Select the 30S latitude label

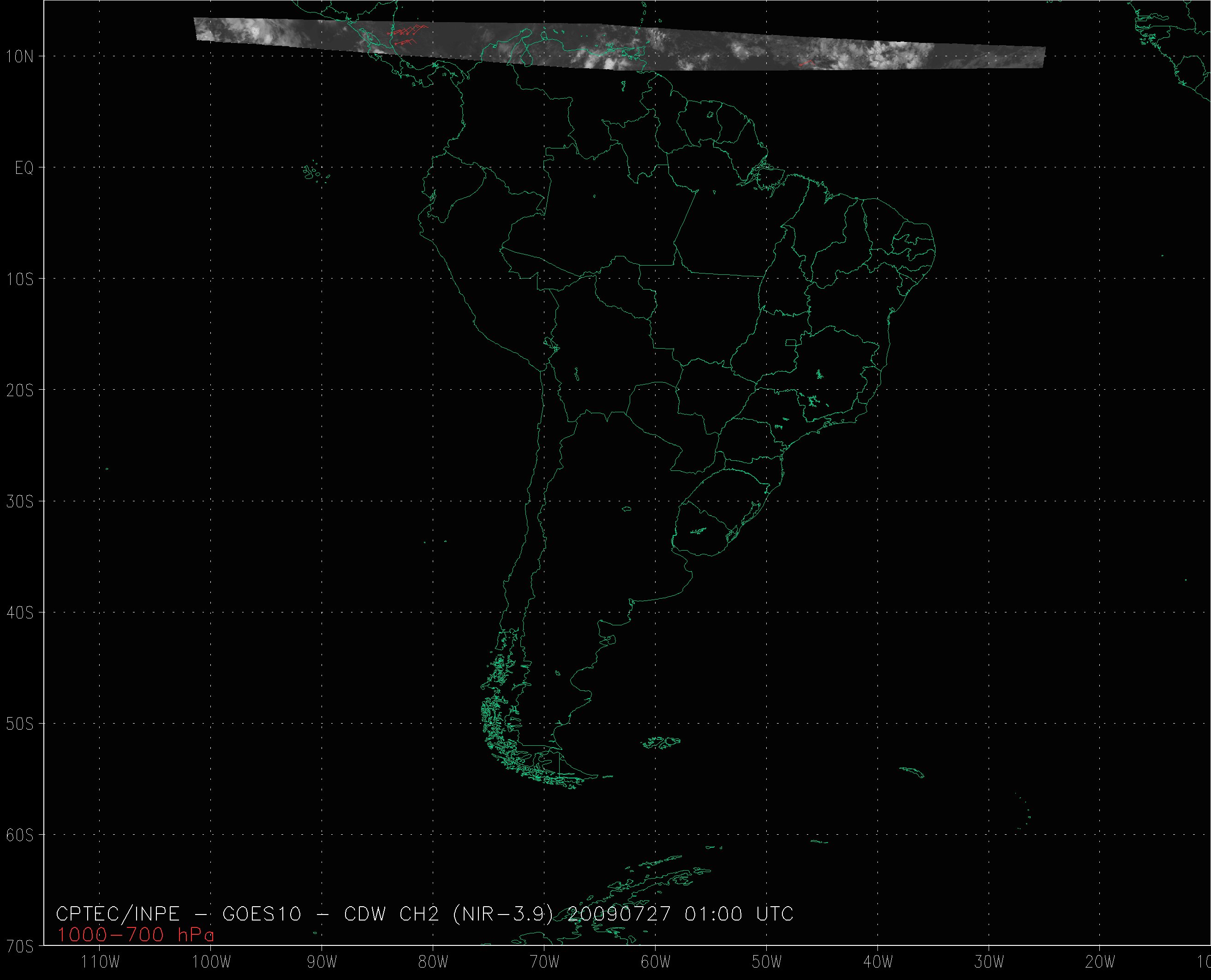coord(20,501)
